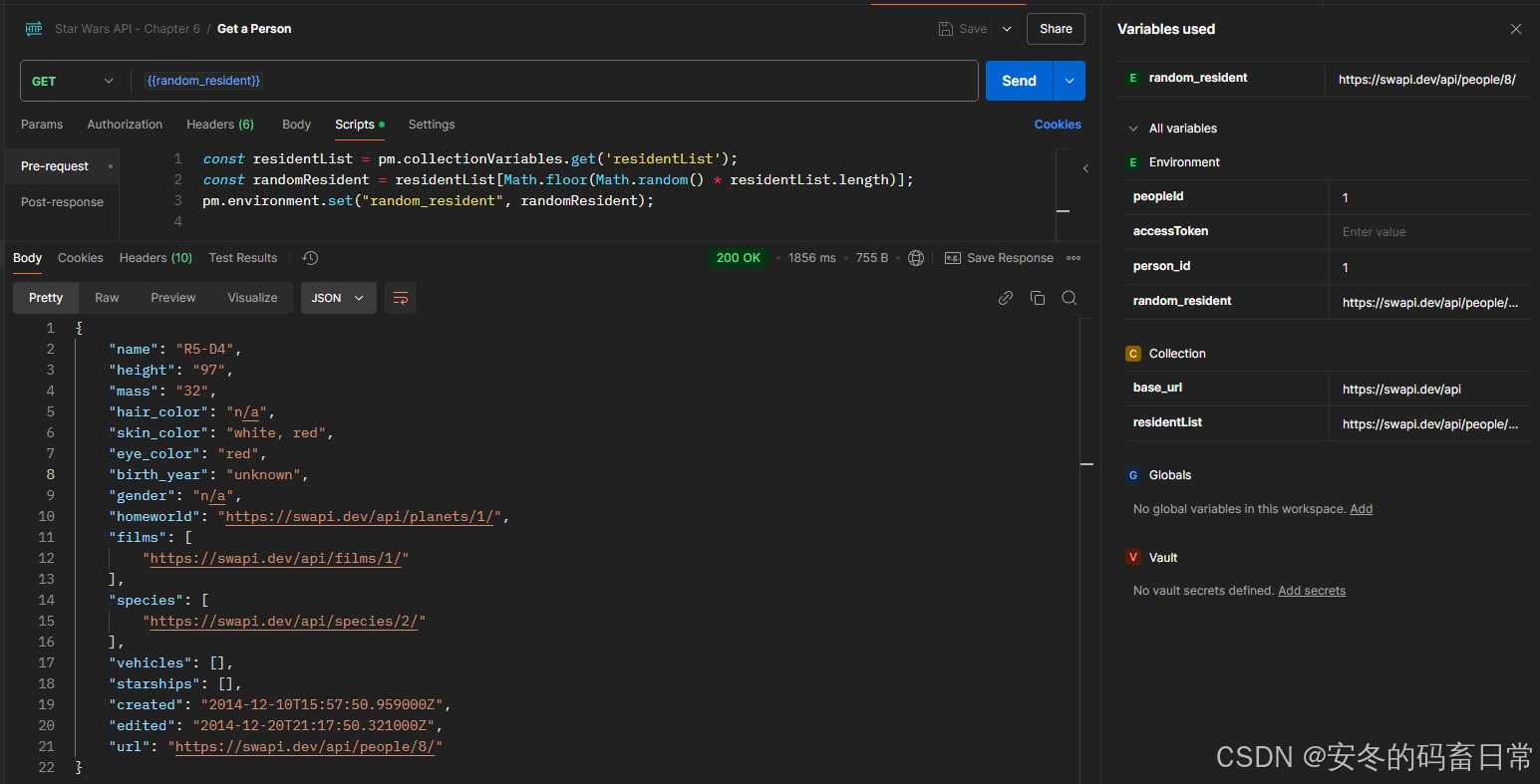Open the response Headers (10) tab
The height and width of the screenshot is (784, 1540).
pyautogui.click(x=155, y=258)
